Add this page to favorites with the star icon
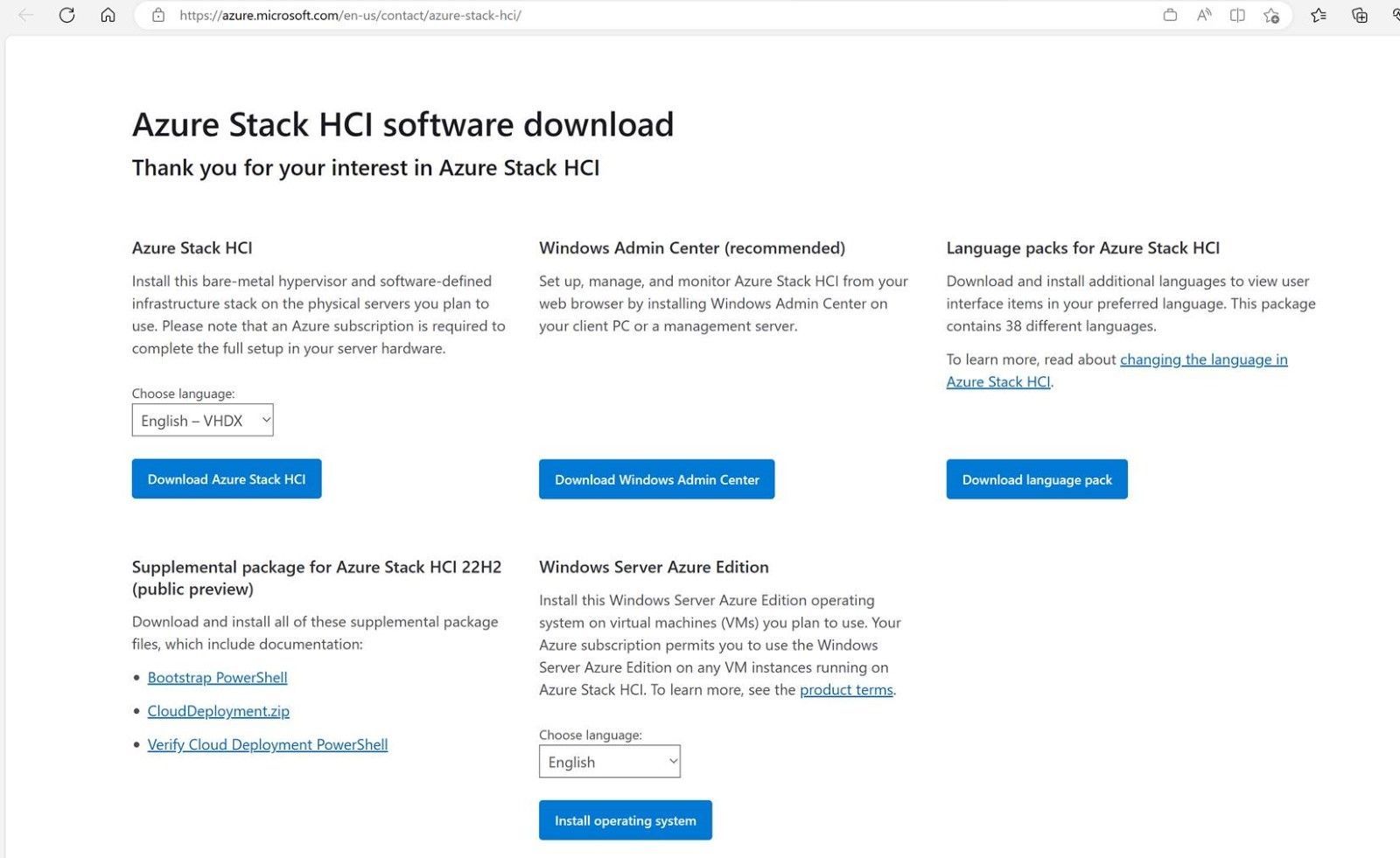This screenshot has width=1400, height=858. click(x=1271, y=15)
